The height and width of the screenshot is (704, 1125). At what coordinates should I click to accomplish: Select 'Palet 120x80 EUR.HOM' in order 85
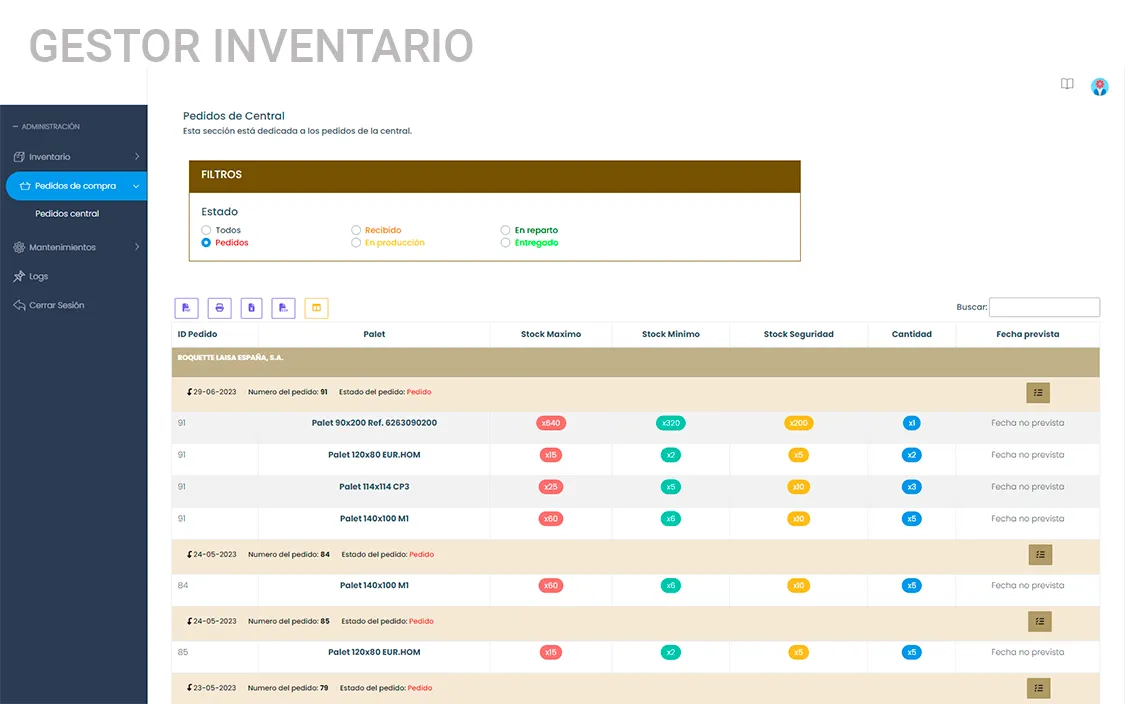pyautogui.click(x=374, y=652)
